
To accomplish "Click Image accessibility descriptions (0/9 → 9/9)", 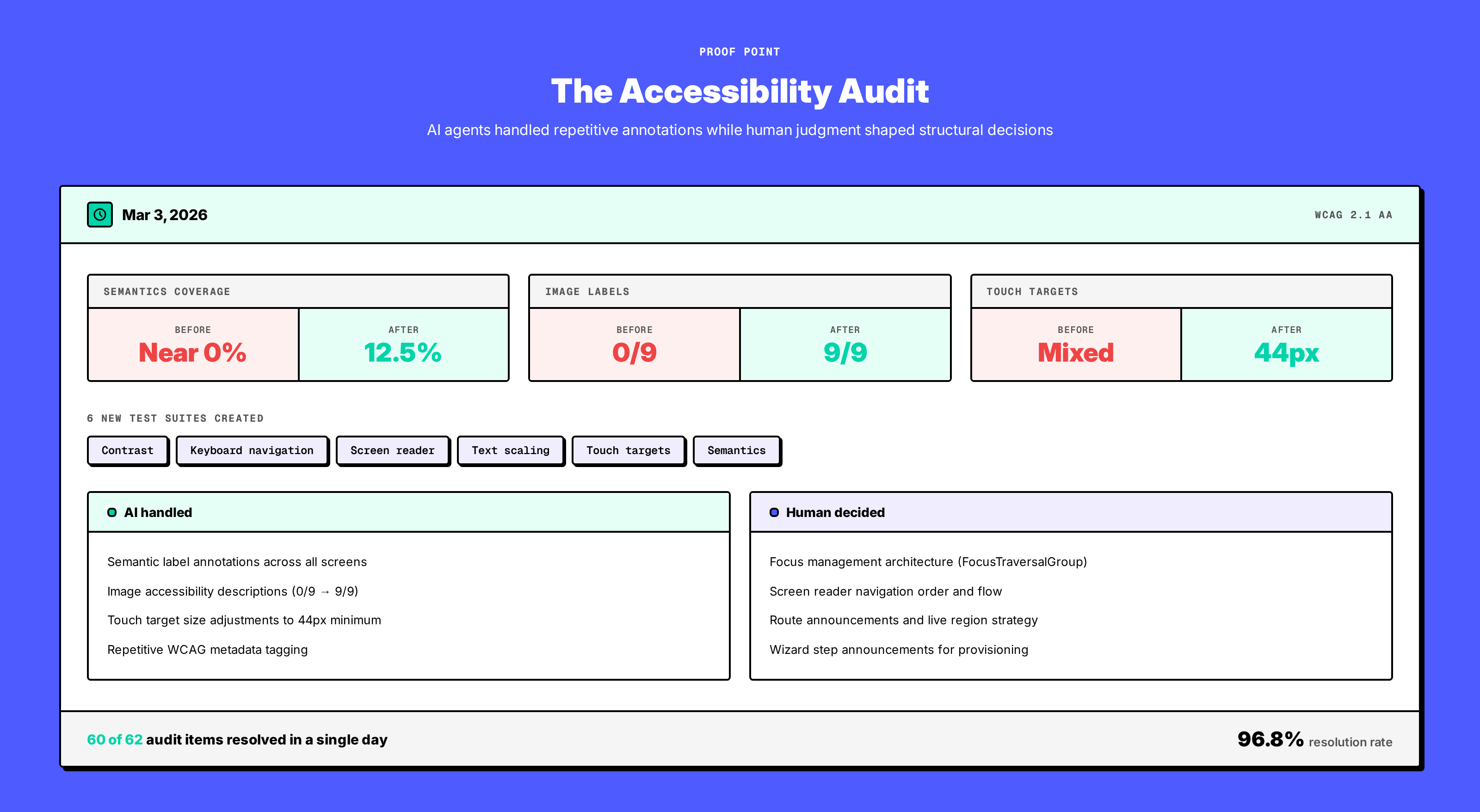I will (x=233, y=591).
